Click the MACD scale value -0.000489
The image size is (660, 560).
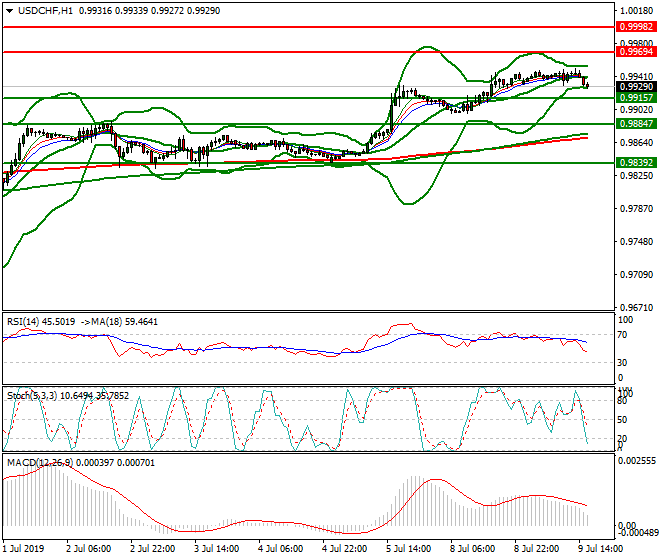637,533
